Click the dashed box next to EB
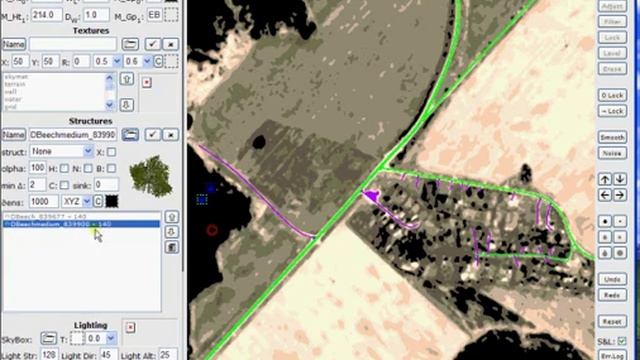 171,15
